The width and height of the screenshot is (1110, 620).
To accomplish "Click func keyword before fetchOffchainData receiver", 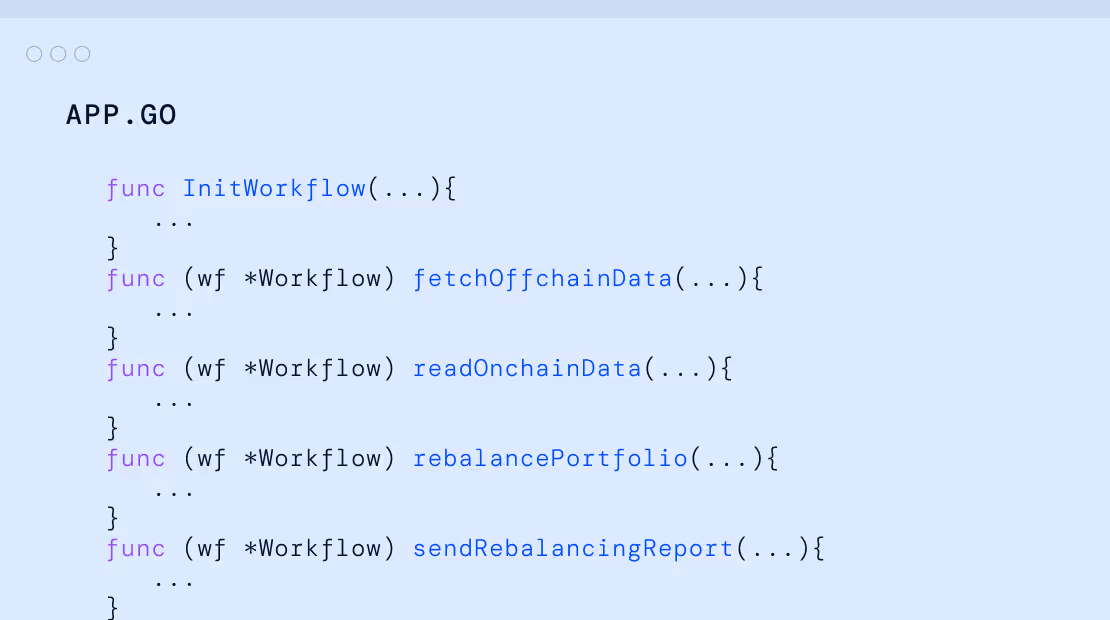I will 136,279.
